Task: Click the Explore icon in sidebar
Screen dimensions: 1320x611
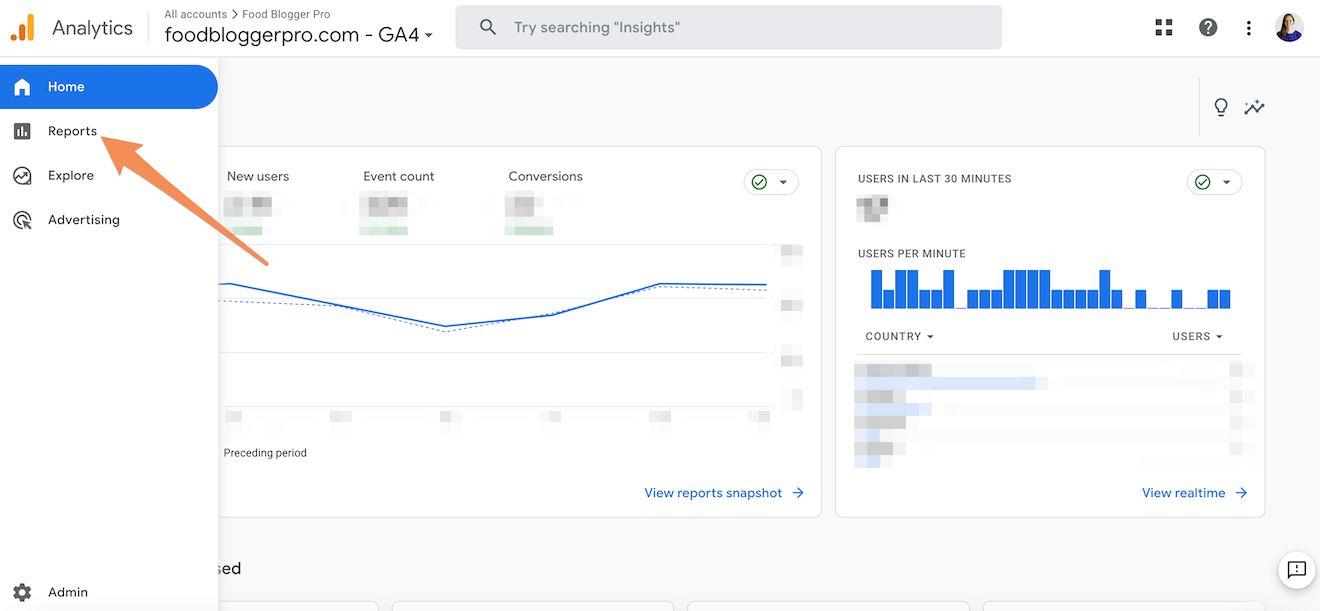Action: [22, 175]
